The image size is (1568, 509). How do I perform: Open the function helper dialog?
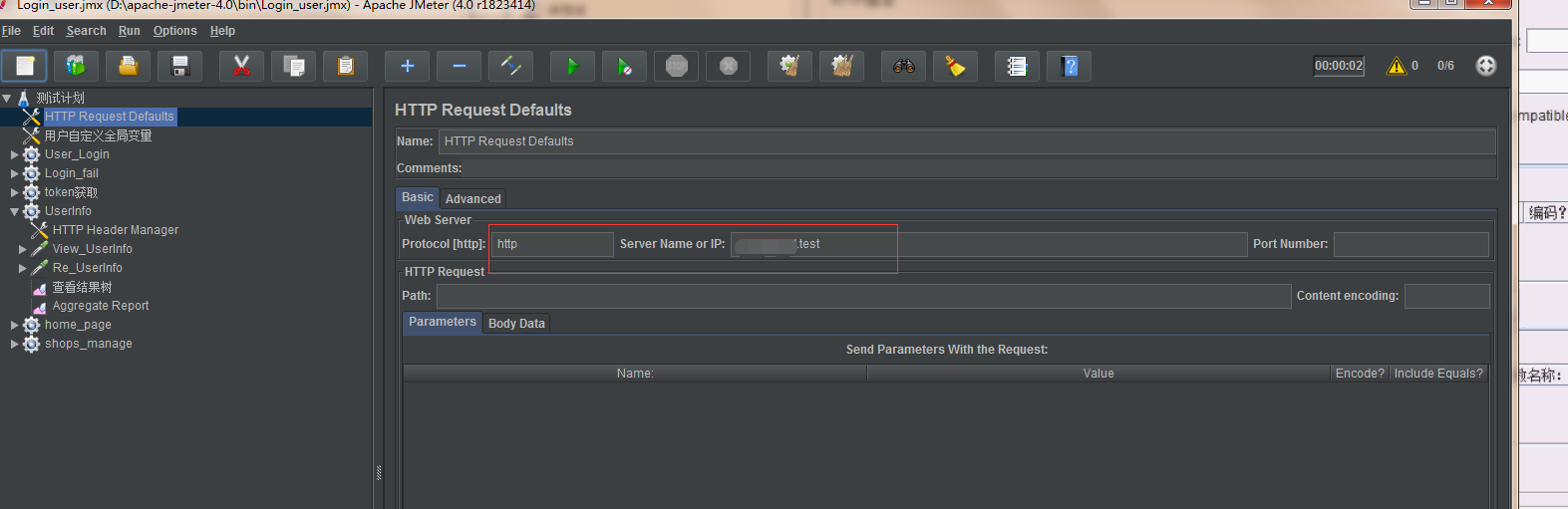tap(1017, 66)
